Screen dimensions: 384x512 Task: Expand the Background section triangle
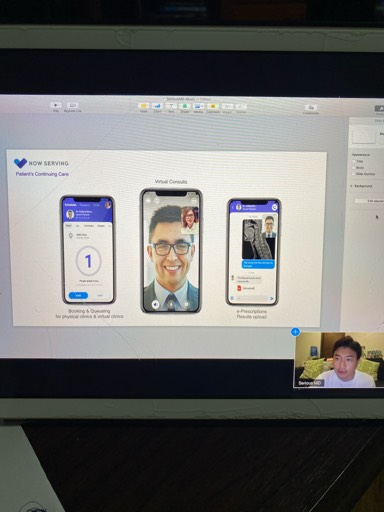352,186
